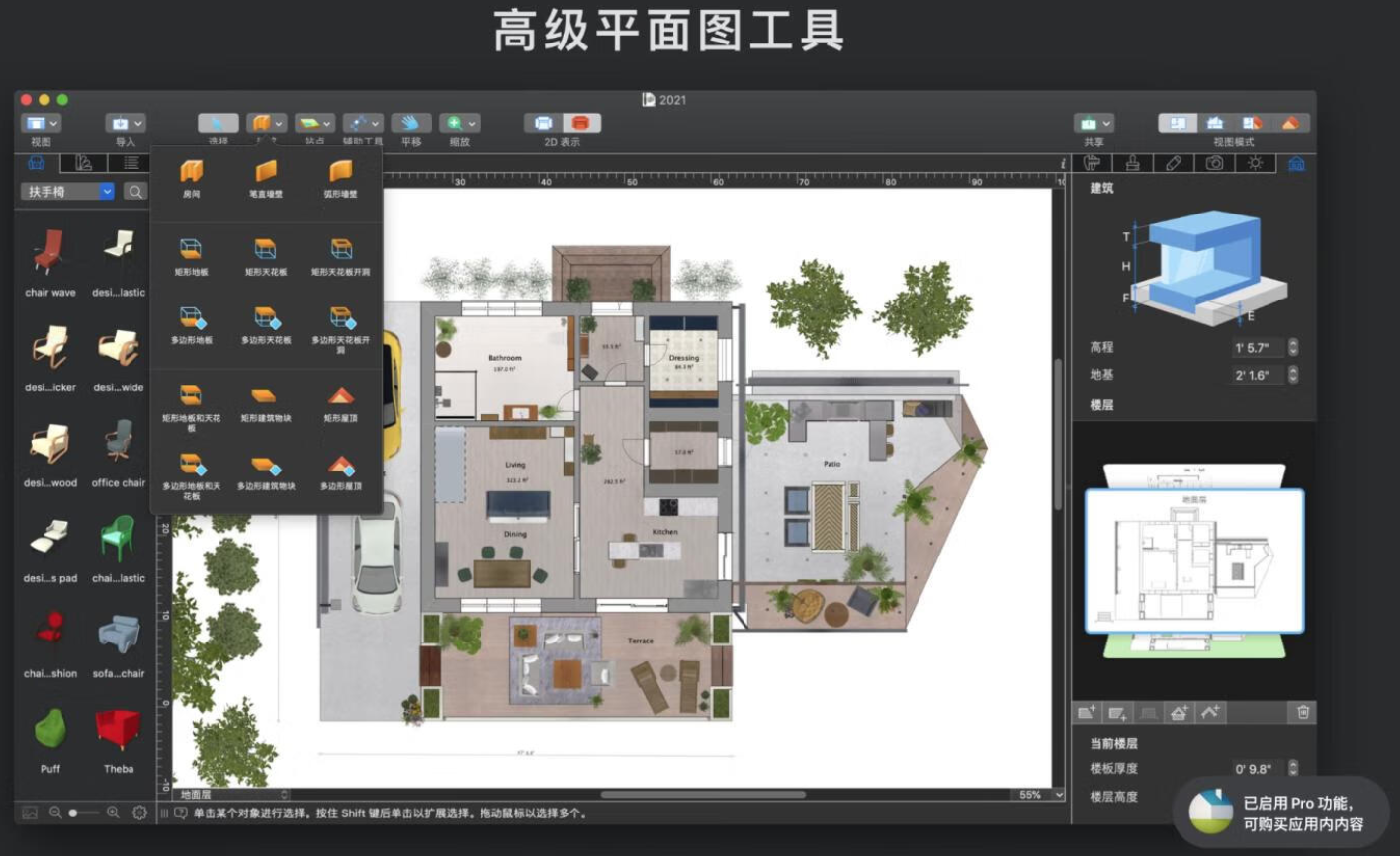This screenshot has height=856, width=1400.
Task: Open the pencil inspector tab
Action: pos(1174,163)
